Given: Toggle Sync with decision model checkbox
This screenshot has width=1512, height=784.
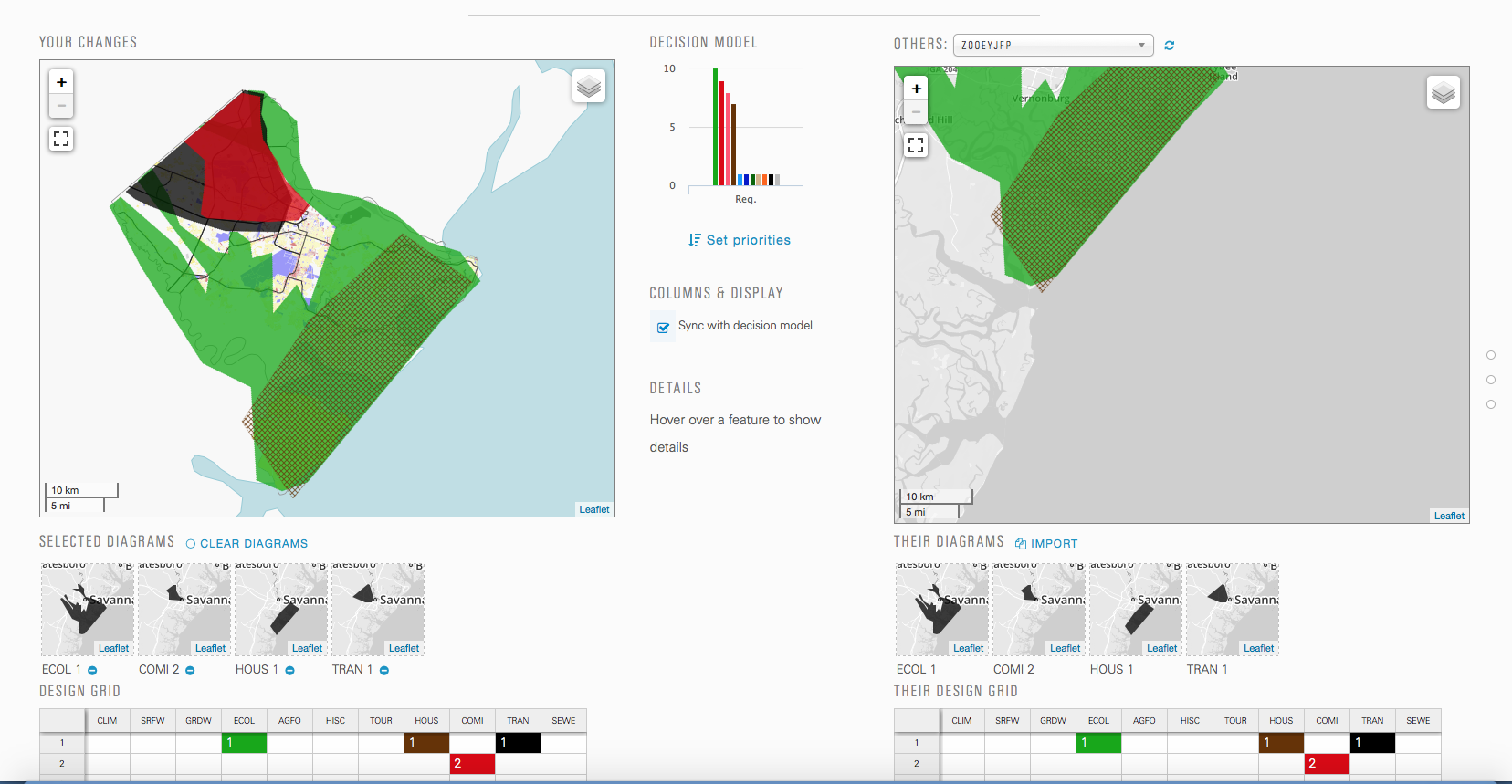Looking at the screenshot, I should [x=664, y=327].
